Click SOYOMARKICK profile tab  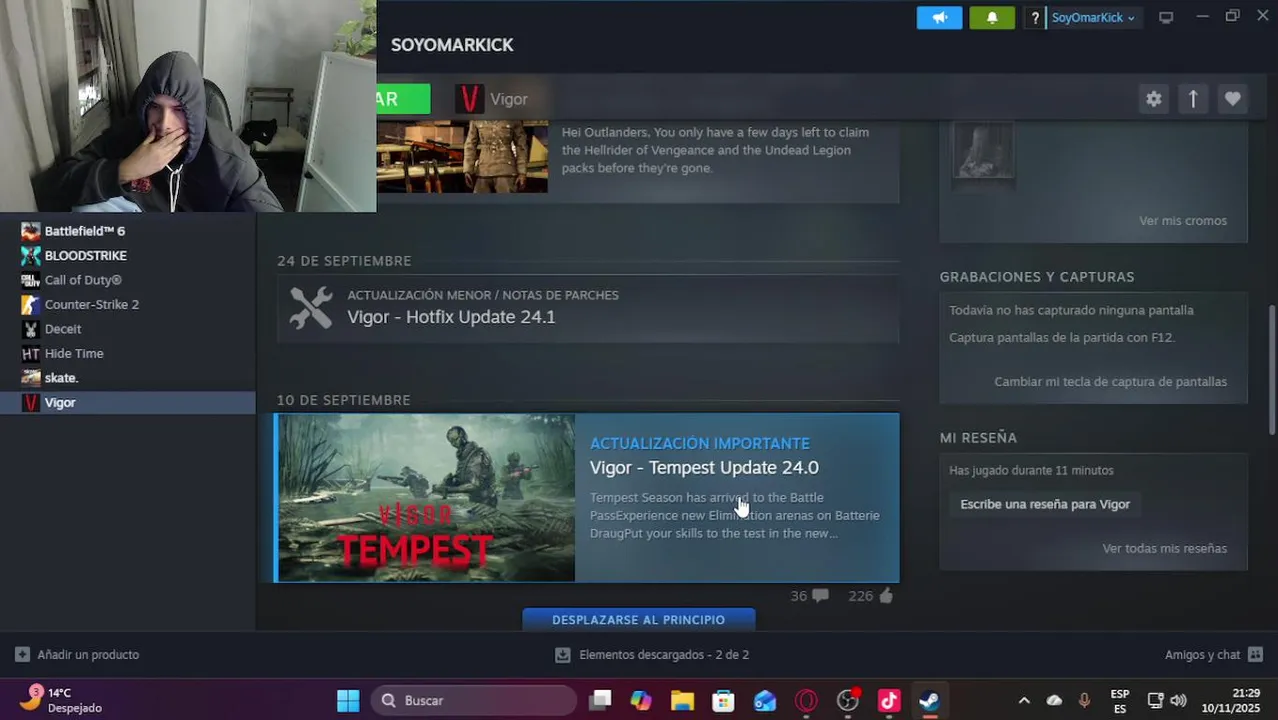(x=452, y=45)
